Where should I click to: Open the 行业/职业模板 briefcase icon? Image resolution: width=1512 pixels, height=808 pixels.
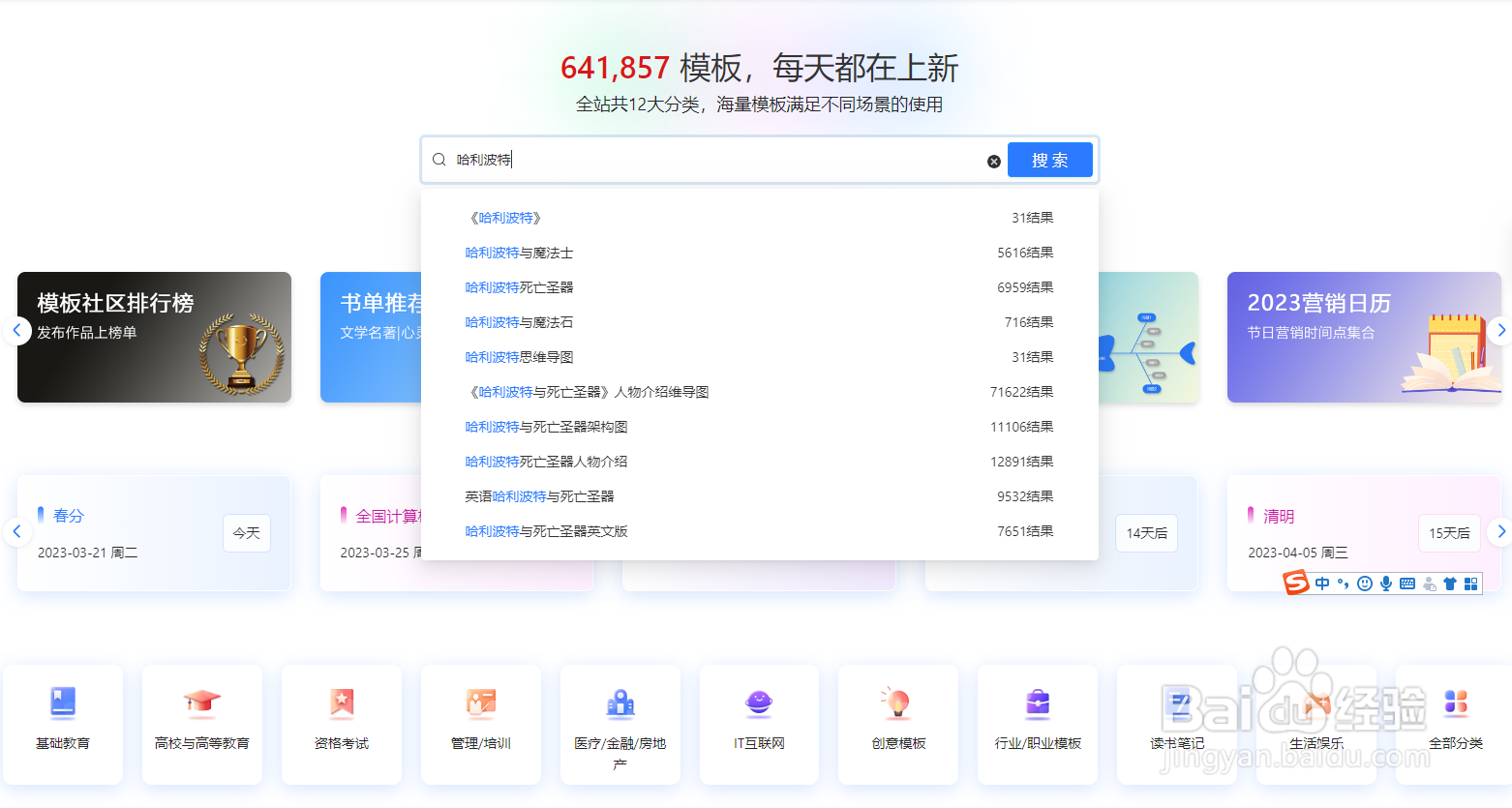click(1038, 702)
